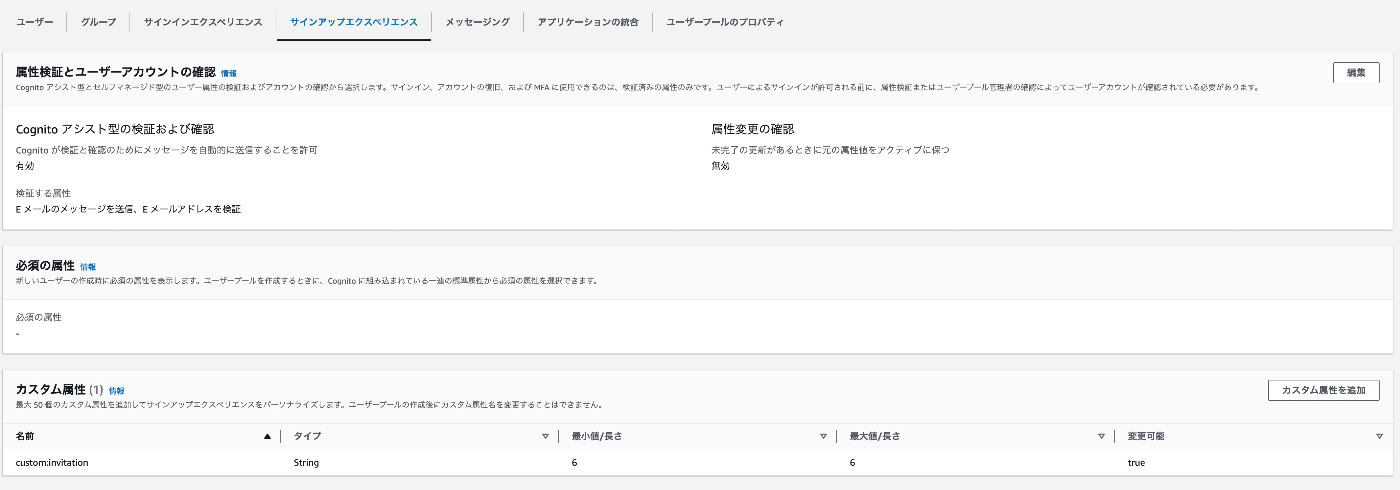Viewport: 1400px width, 490px height.
Task: Open 情報 link beside 属性検証とユーザーアカウントの確認
Action: point(229,73)
